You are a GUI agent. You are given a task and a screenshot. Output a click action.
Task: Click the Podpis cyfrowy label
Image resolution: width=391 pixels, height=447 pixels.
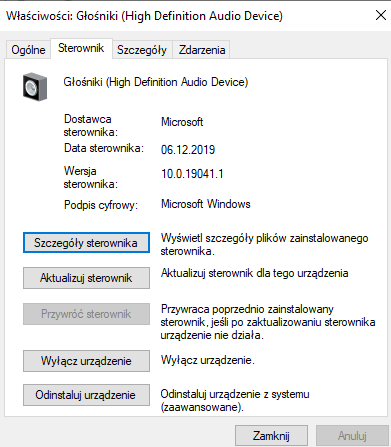pos(101,205)
